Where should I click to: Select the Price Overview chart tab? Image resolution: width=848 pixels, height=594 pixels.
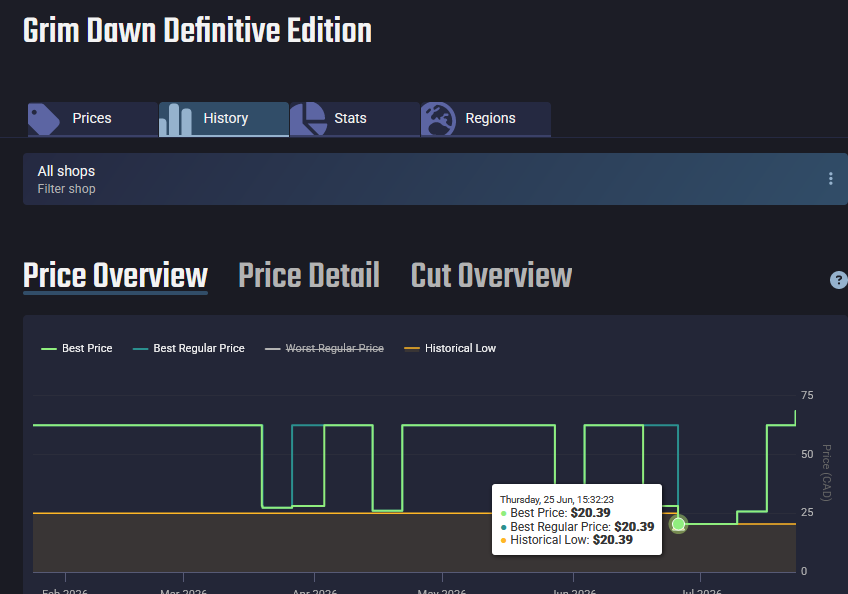[x=115, y=276]
